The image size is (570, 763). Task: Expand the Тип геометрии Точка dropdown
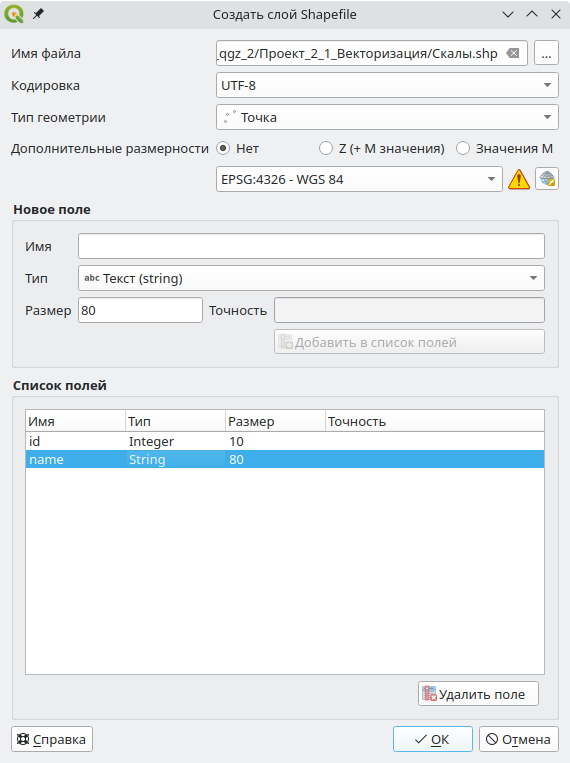[387, 117]
